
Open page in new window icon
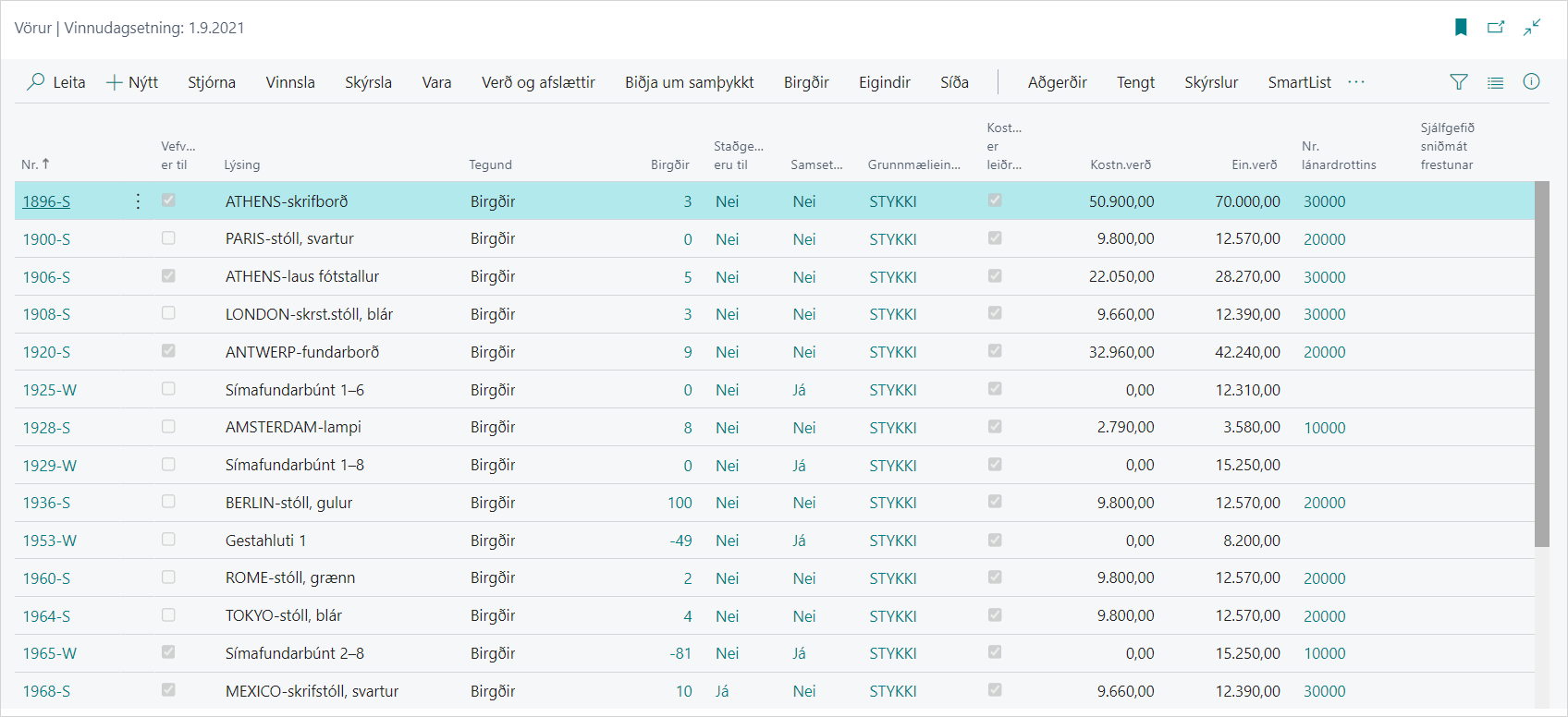tap(1496, 28)
